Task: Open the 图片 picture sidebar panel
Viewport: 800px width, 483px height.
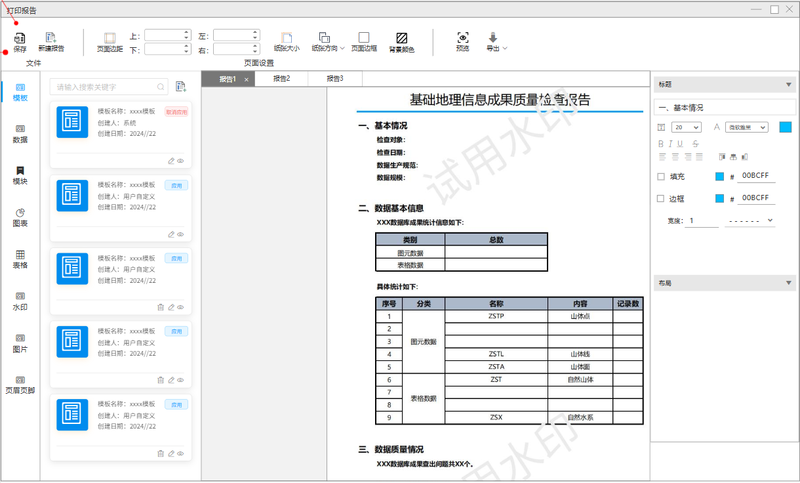Action: pos(20,343)
